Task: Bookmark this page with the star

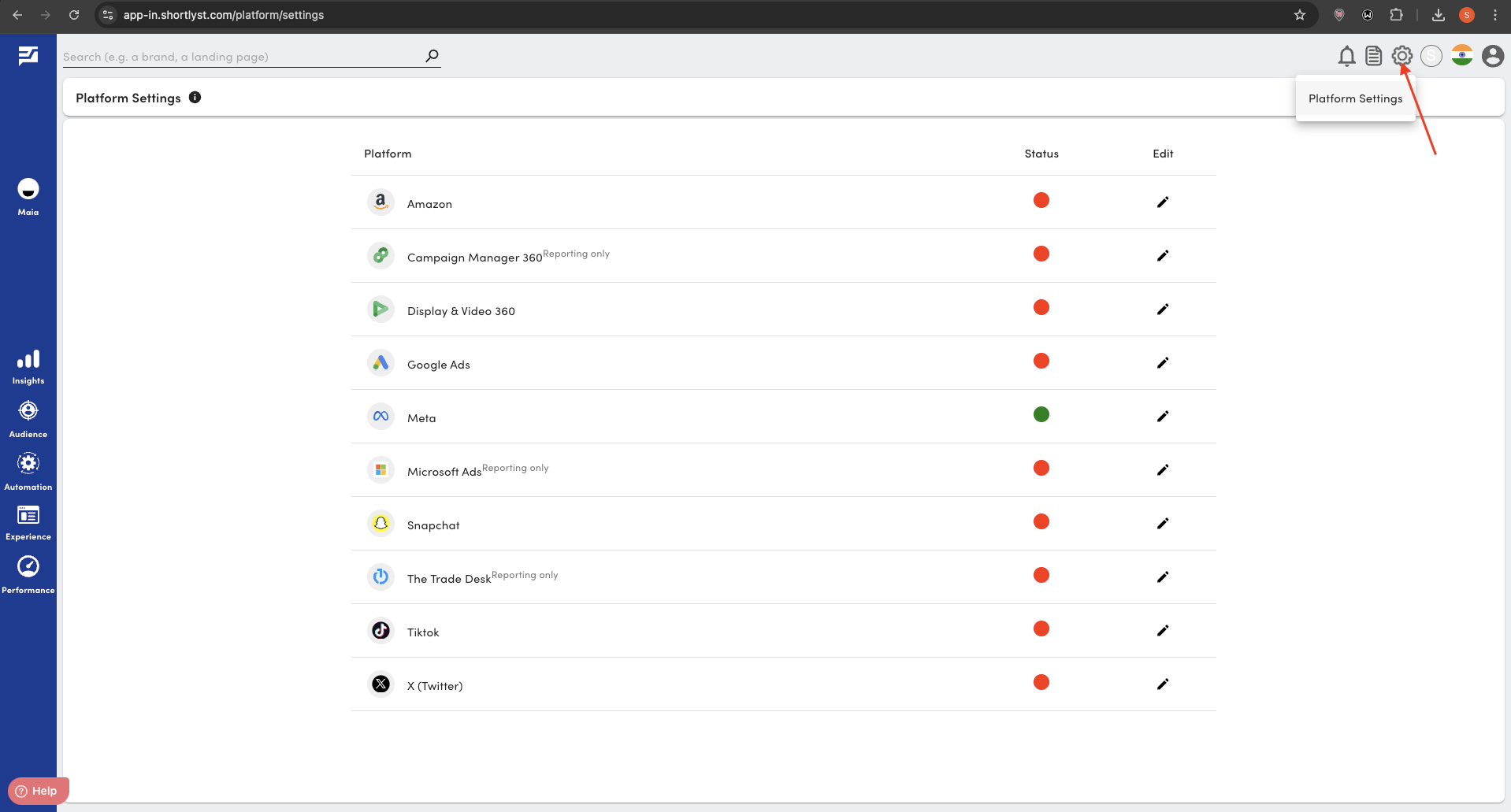Action: [1300, 15]
